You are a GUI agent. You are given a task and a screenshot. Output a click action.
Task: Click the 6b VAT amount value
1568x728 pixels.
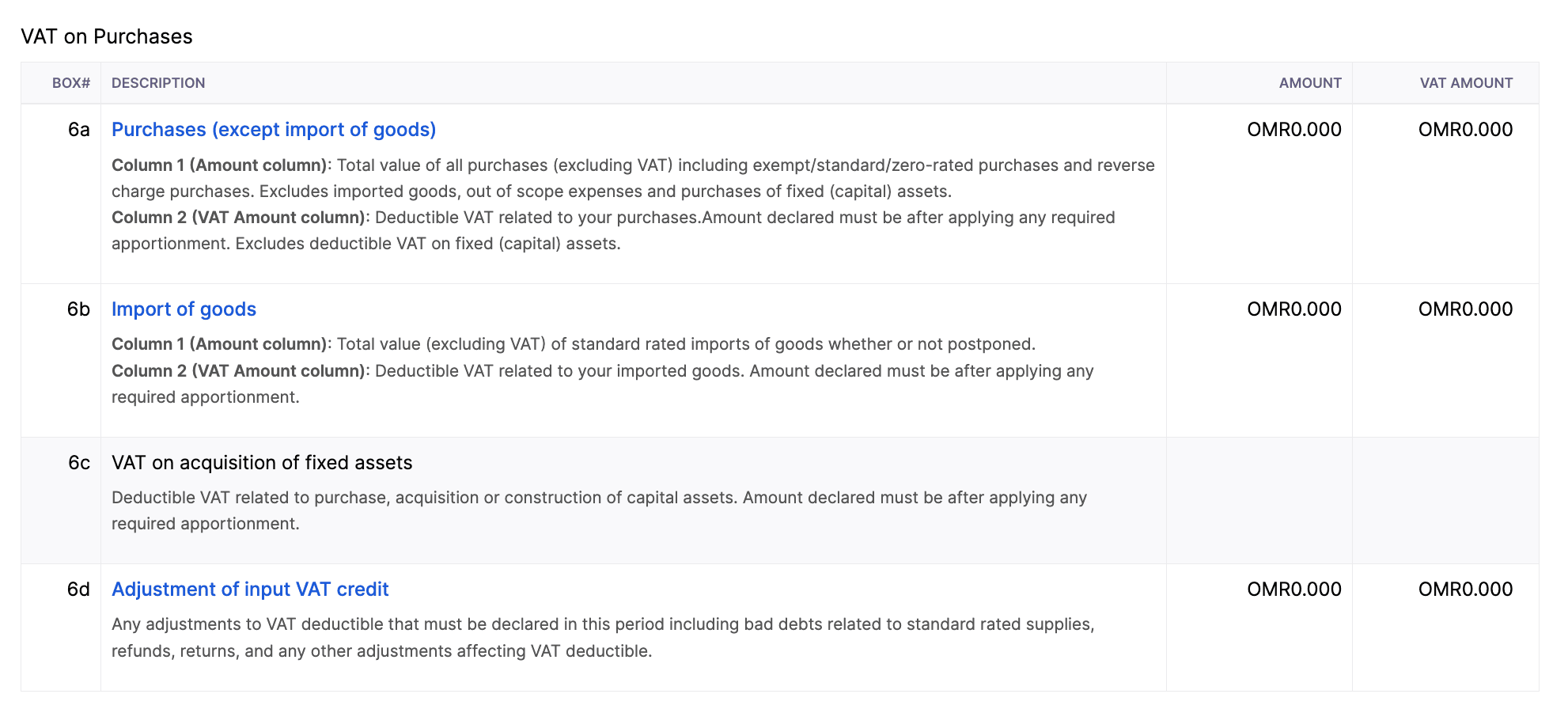tap(1465, 309)
